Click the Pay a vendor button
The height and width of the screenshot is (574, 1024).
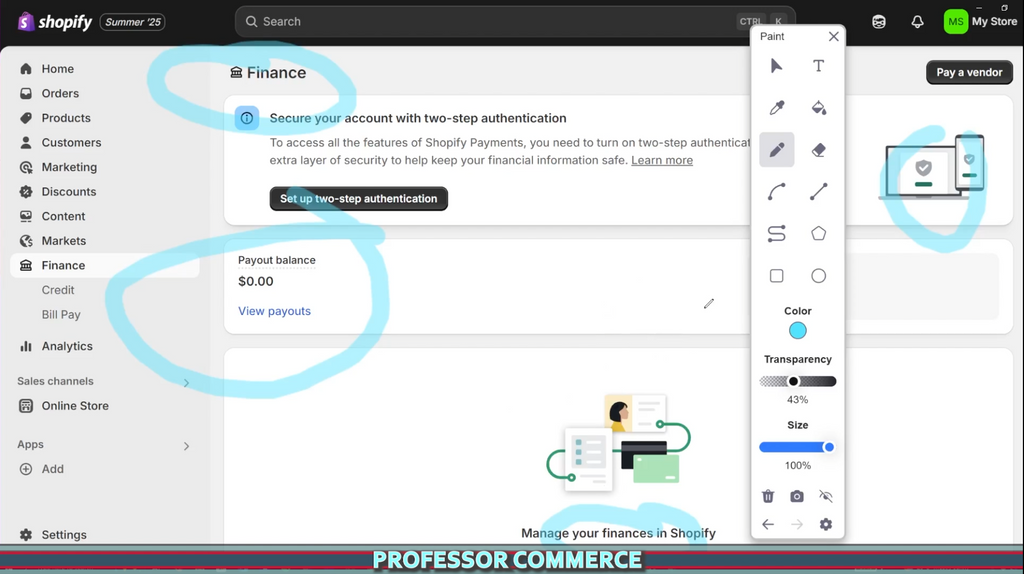coord(969,72)
